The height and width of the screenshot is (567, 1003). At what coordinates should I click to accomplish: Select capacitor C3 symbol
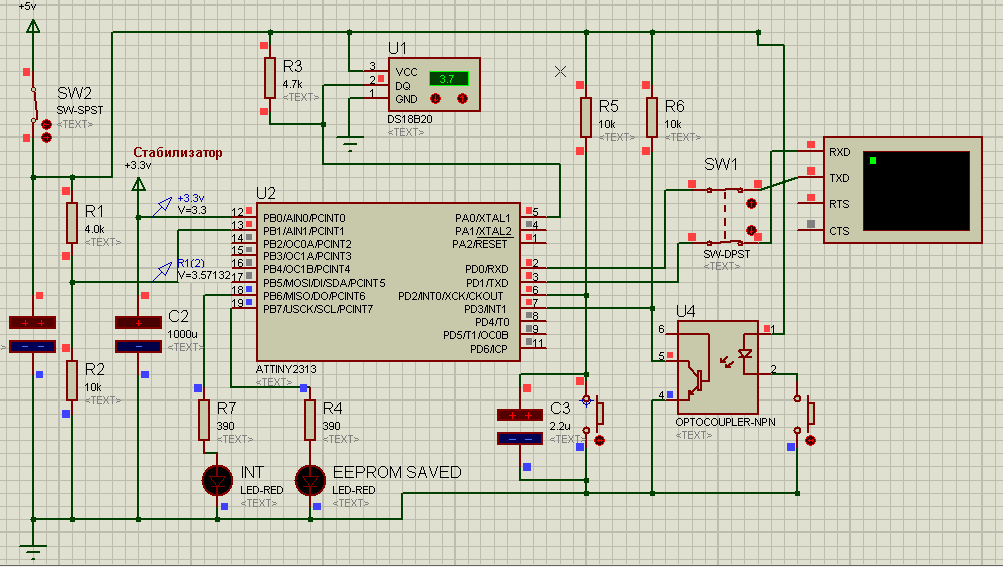point(520,427)
